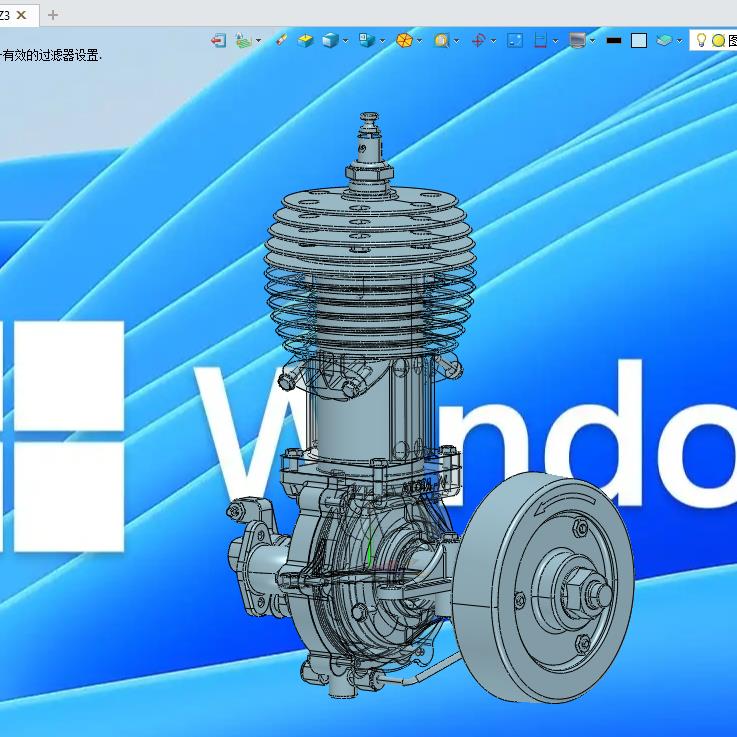Expand dropdown next to red crosshair icon
This screenshot has width=737, height=737.
(x=494, y=41)
